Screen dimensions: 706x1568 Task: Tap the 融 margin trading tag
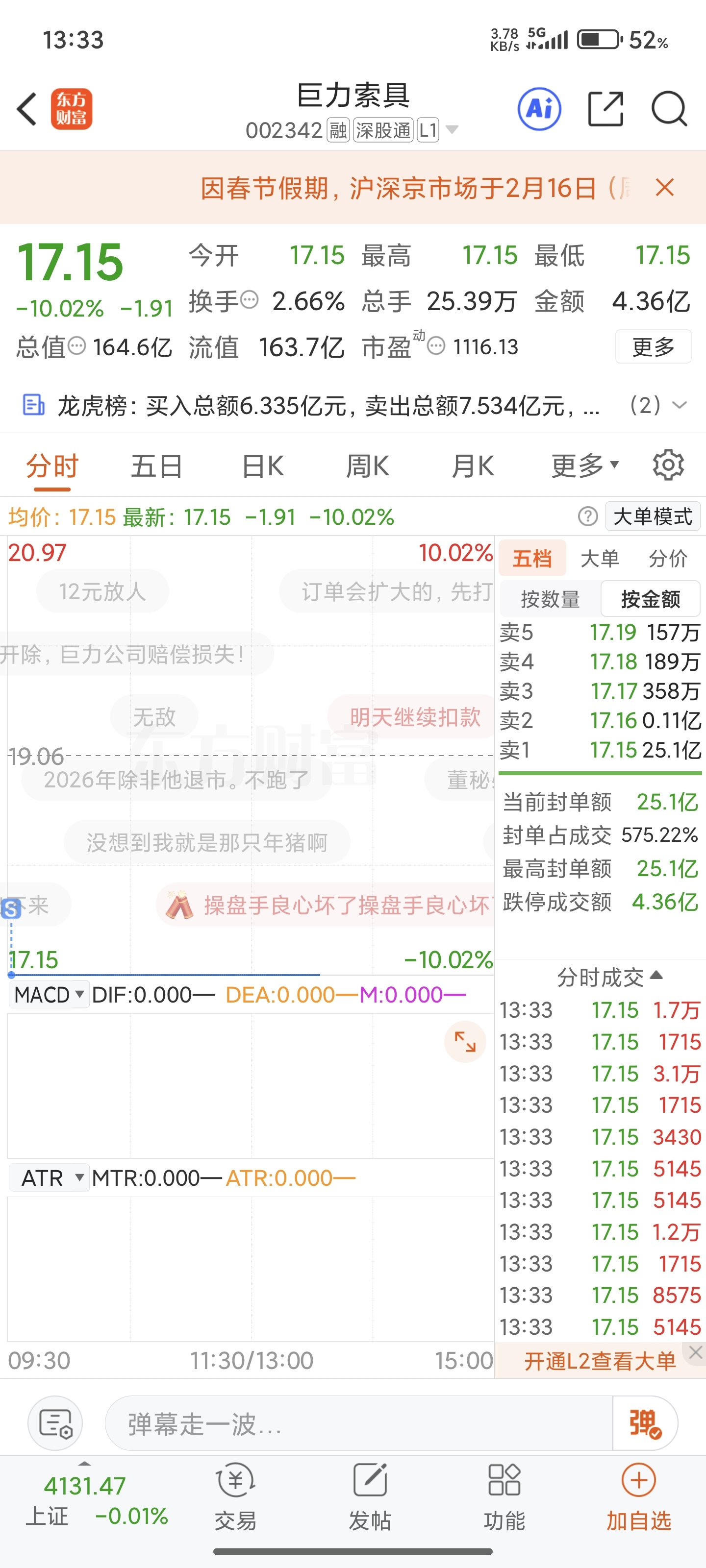[338, 130]
